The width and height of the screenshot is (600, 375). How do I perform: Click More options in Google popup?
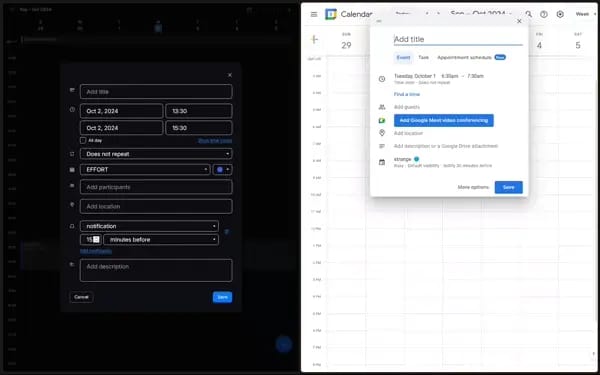tap(473, 187)
